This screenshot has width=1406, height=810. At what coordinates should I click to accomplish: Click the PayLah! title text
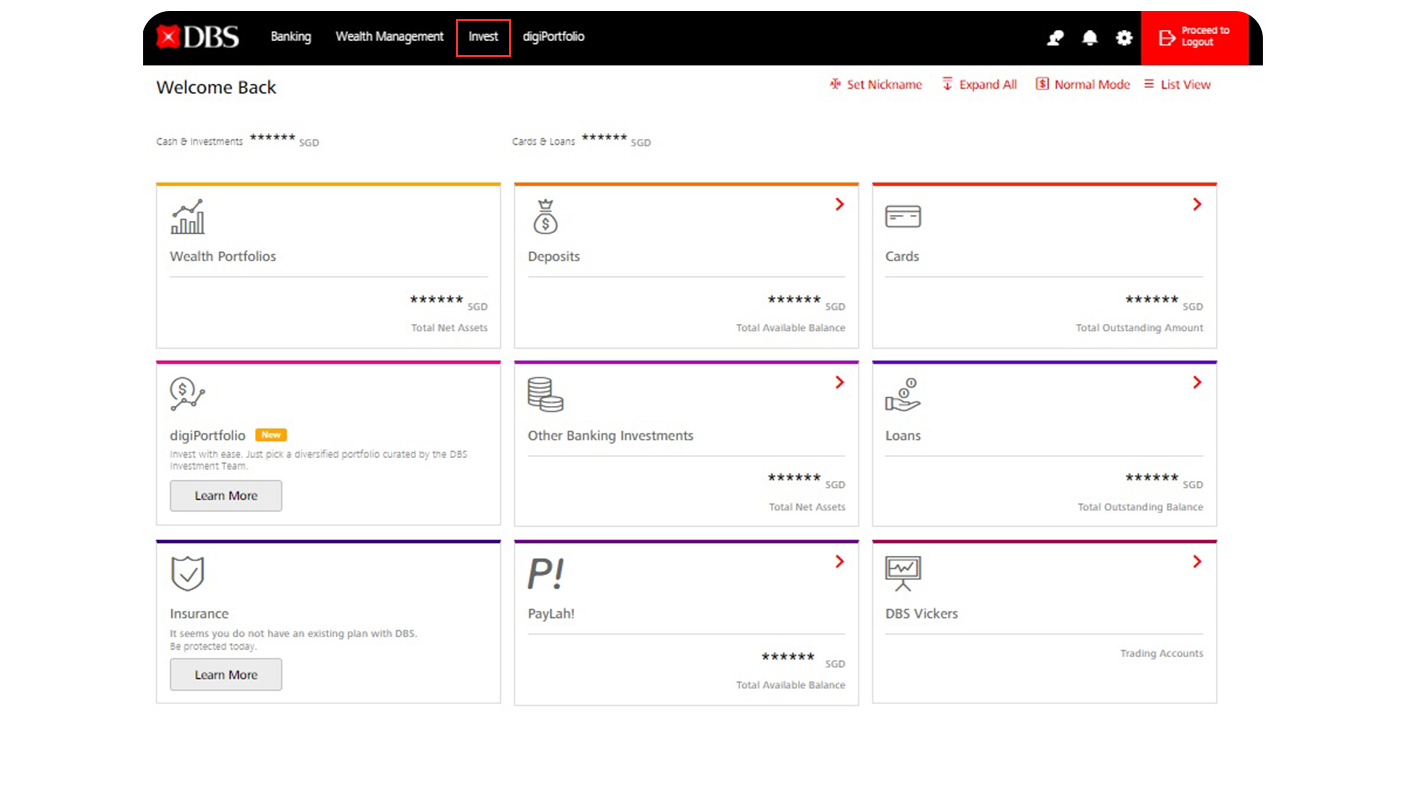click(x=551, y=614)
